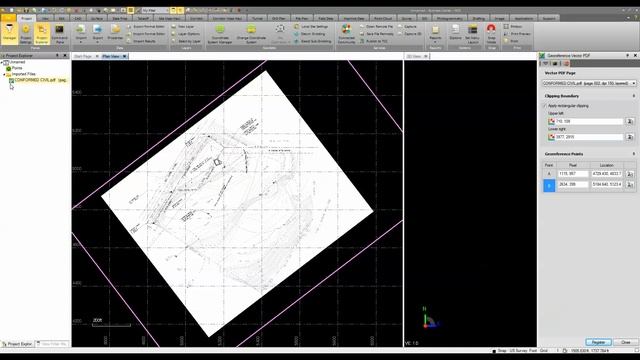Open the Vector PDF Page dropdown

click(x=633, y=83)
